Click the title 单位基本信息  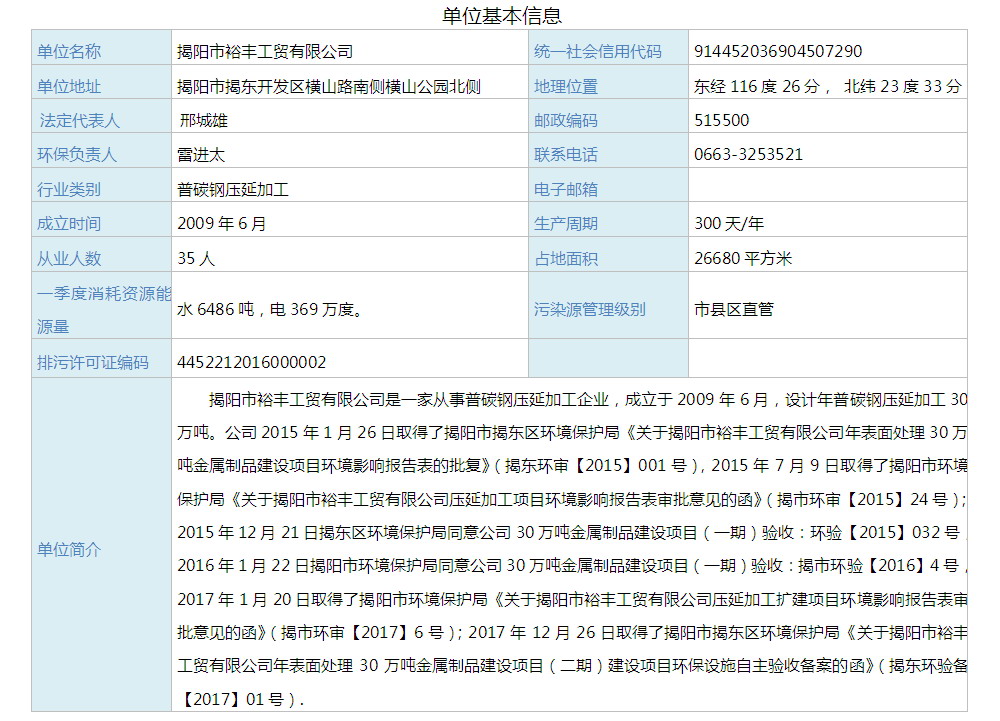coord(502,15)
